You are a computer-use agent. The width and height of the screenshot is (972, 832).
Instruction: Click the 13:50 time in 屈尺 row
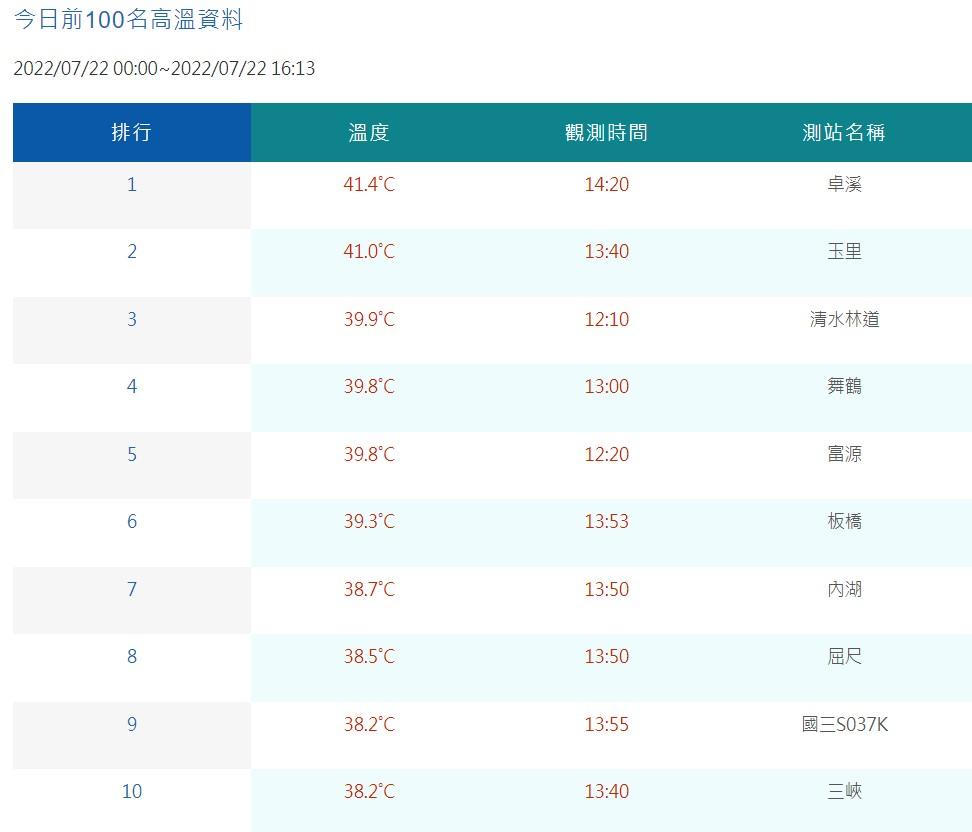point(606,656)
